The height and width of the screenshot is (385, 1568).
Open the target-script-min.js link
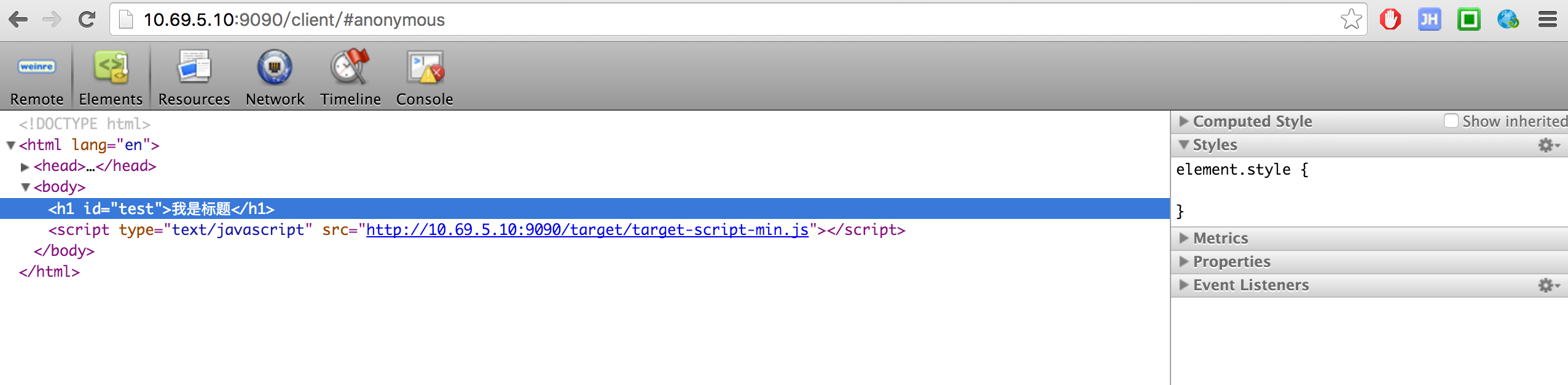pos(587,230)
